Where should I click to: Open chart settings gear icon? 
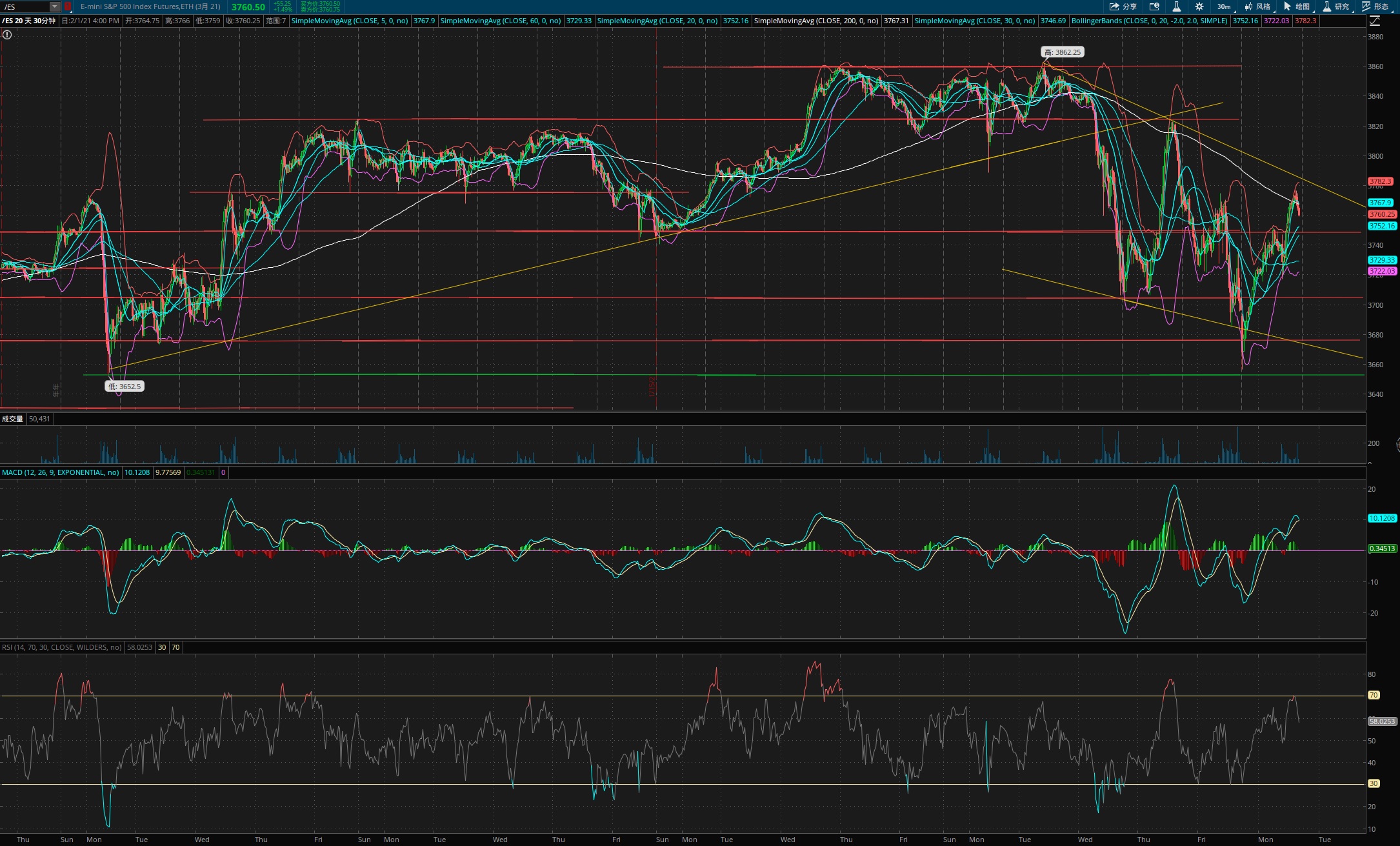(1199, 6)
